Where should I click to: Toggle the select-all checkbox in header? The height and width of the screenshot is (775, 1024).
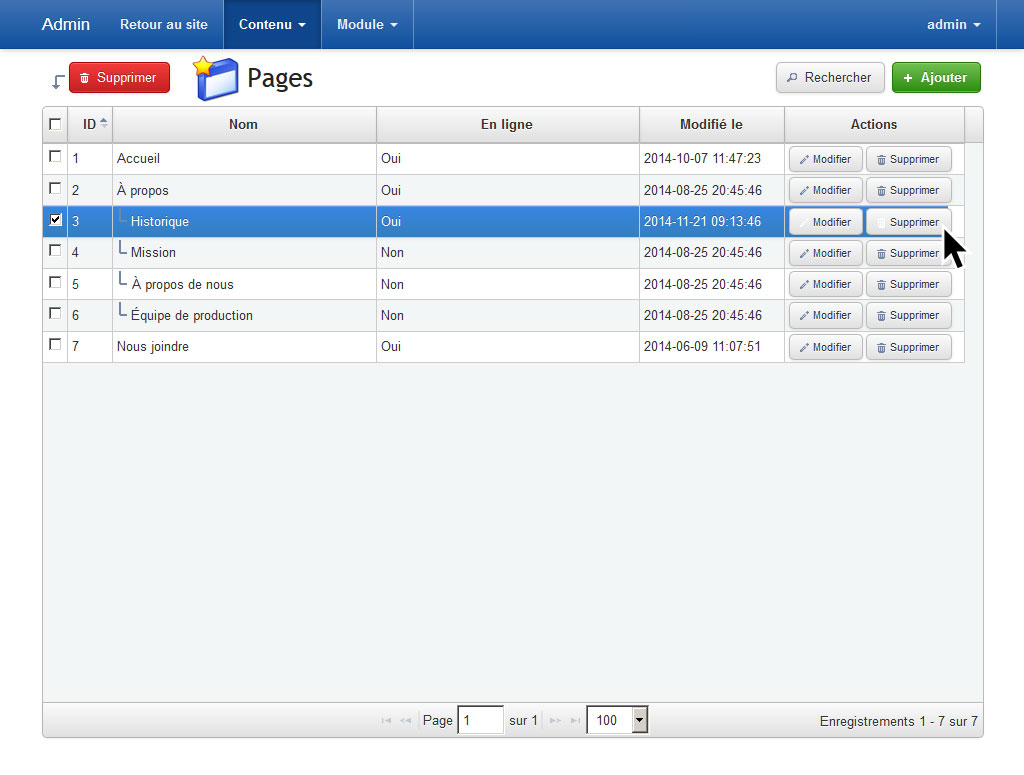[x=55, y=125]
